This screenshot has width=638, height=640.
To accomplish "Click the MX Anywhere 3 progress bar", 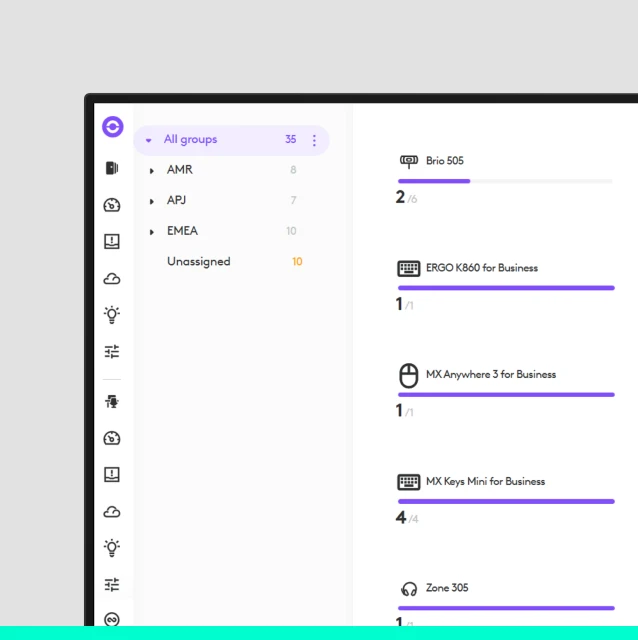I will tap(506, 395).
